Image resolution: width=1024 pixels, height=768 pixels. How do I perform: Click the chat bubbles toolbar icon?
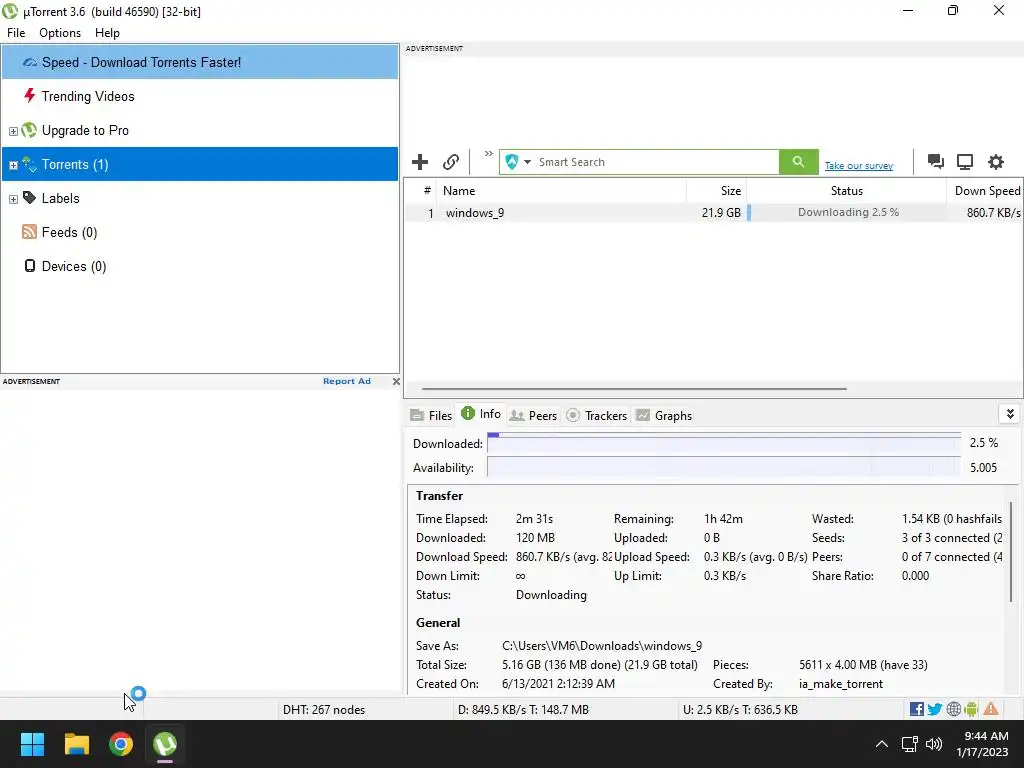935,162
